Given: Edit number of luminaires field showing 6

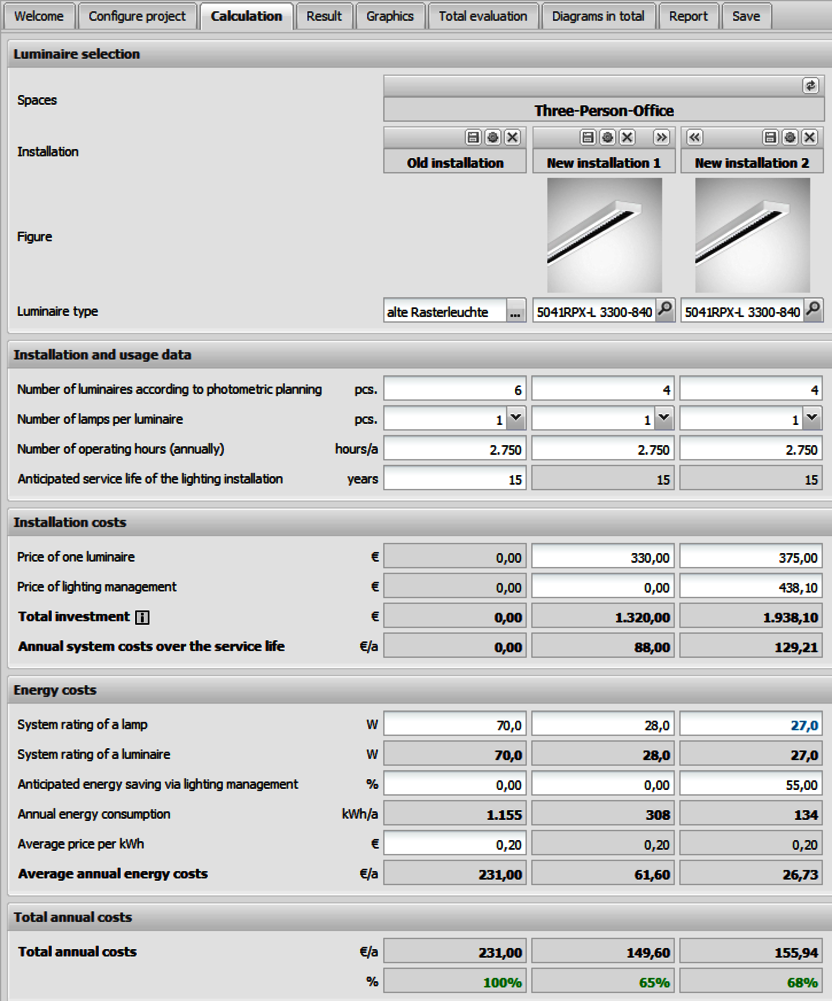Looking at the screenshot, I should pos(455,389).
